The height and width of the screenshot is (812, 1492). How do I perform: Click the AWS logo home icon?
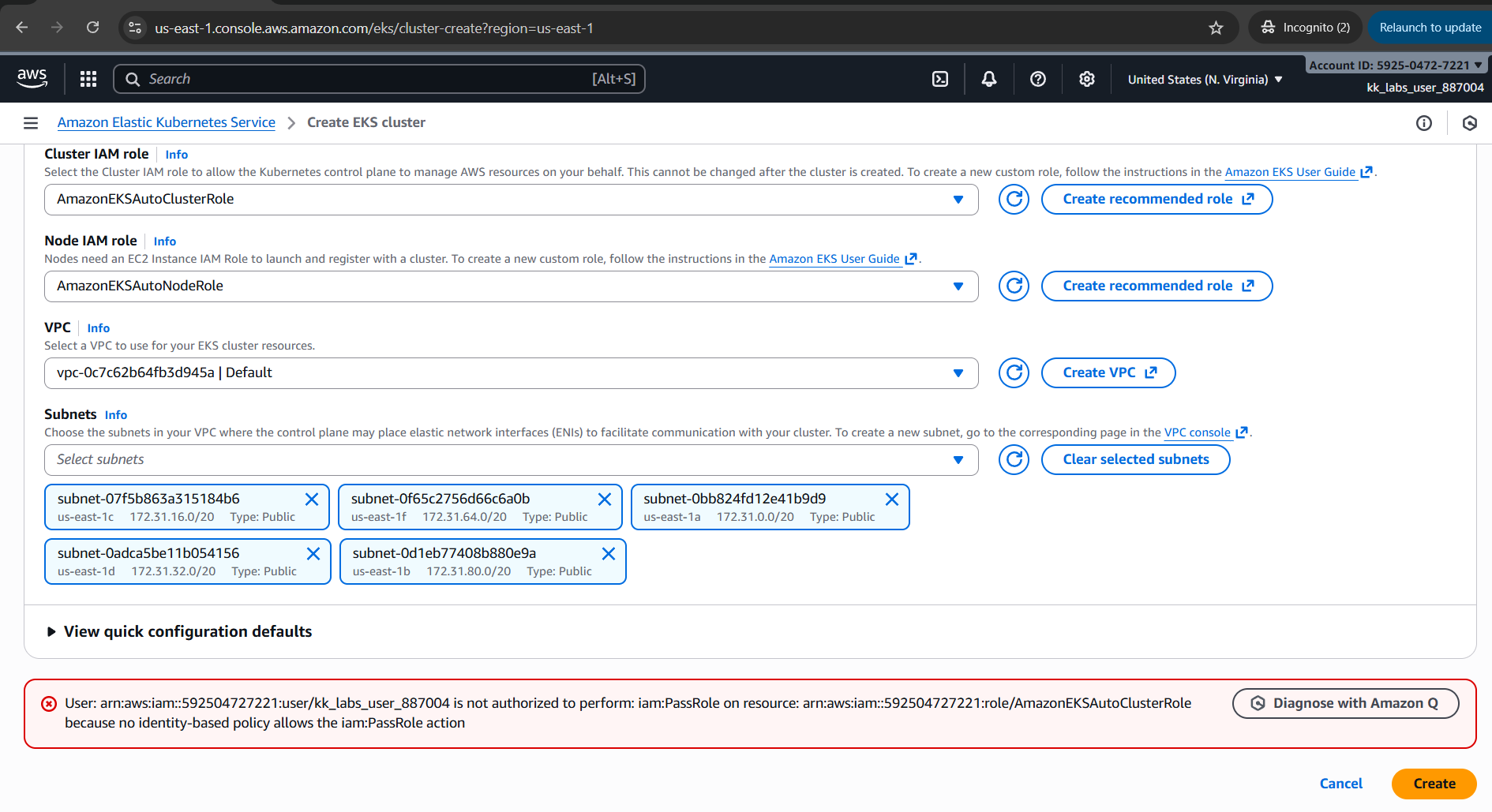(x=32, y=78)
